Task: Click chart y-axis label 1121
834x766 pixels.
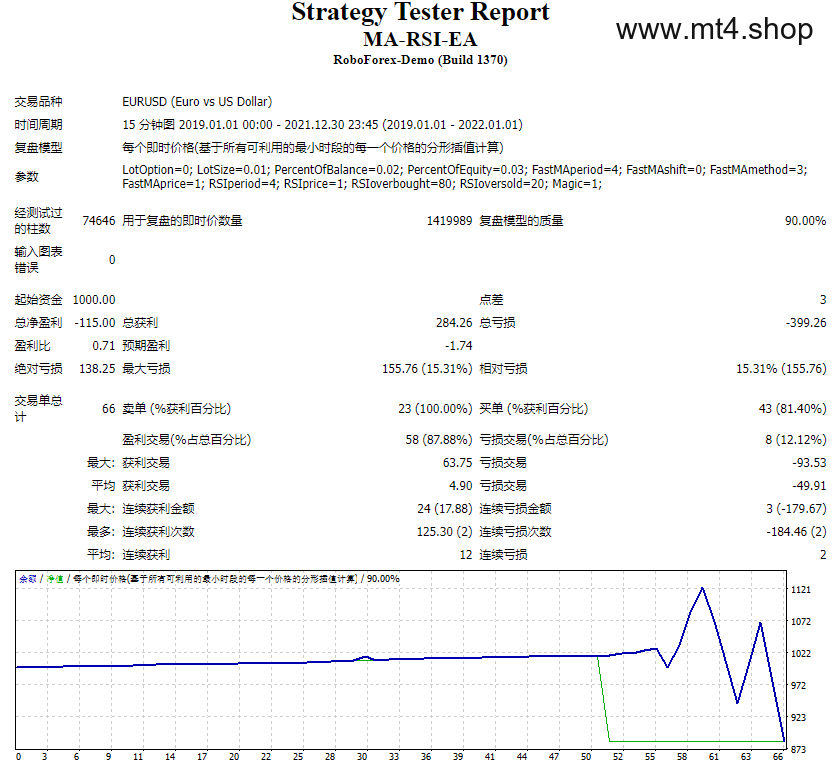Action: 800,589
